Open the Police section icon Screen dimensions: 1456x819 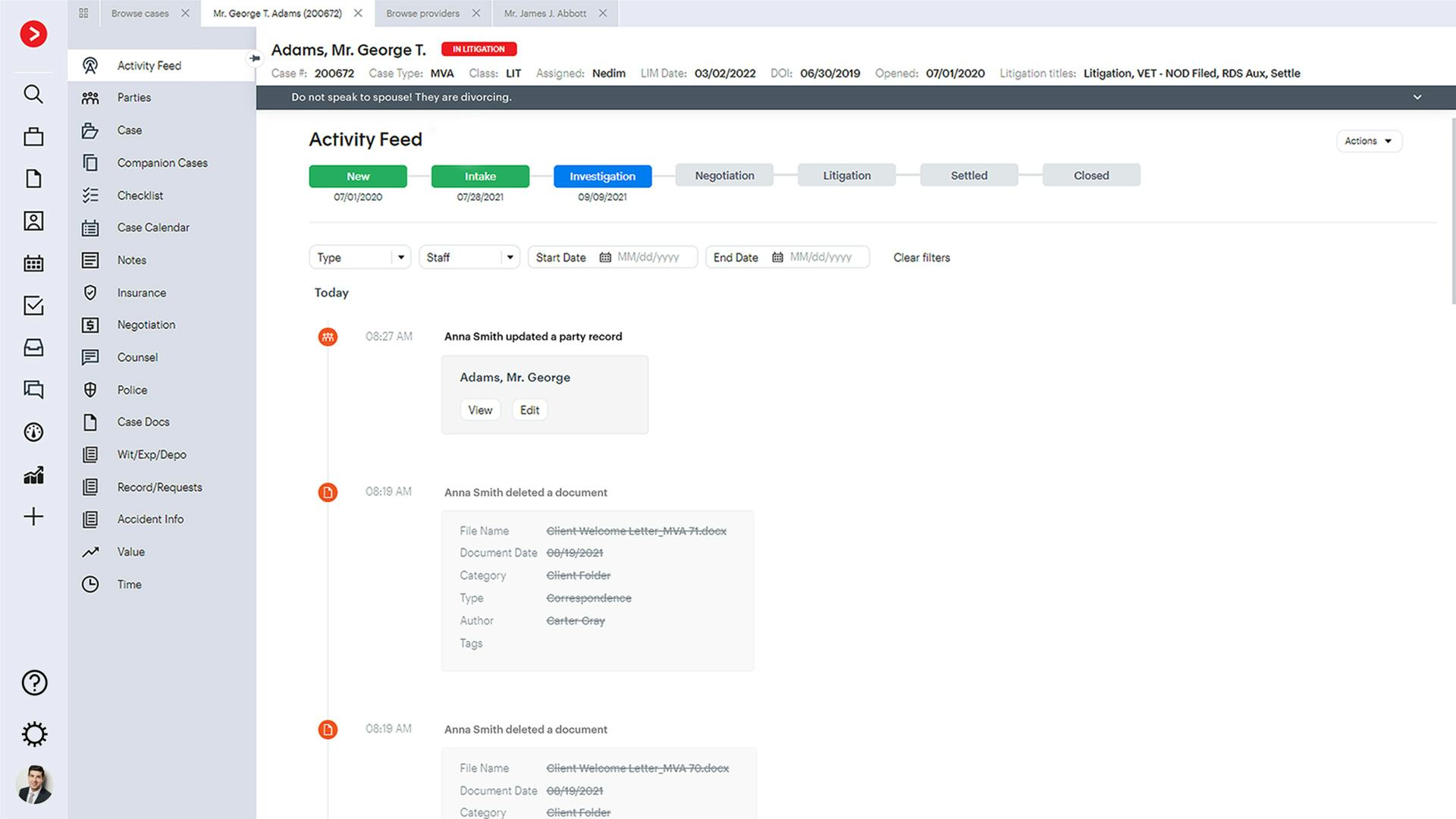(x=90, y=390)
